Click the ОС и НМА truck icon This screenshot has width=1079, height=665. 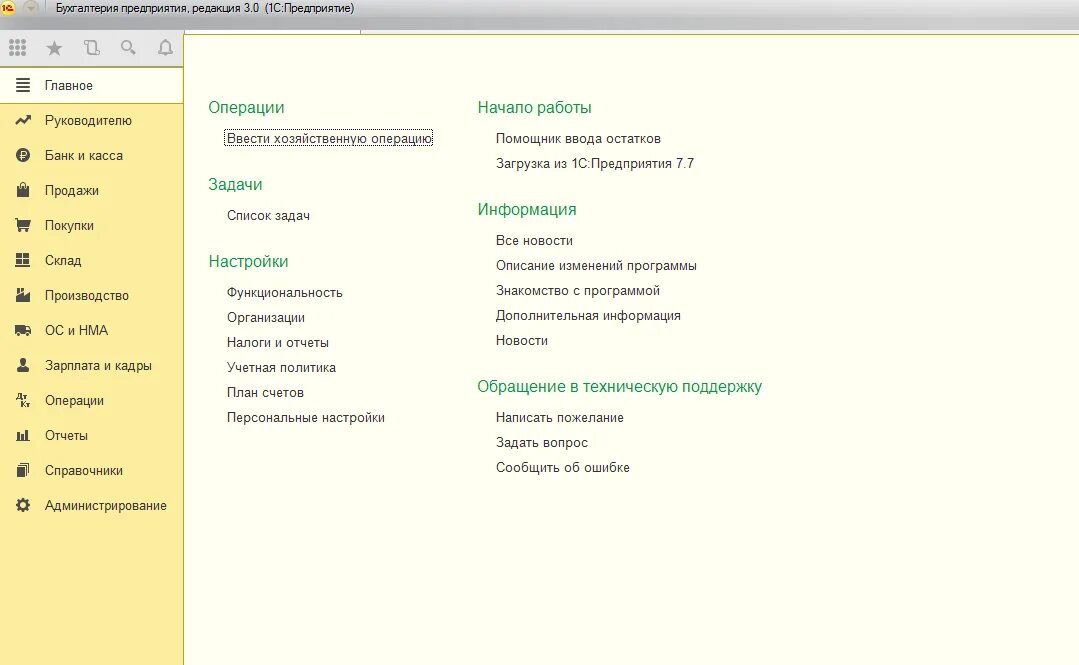click(23, 330)
